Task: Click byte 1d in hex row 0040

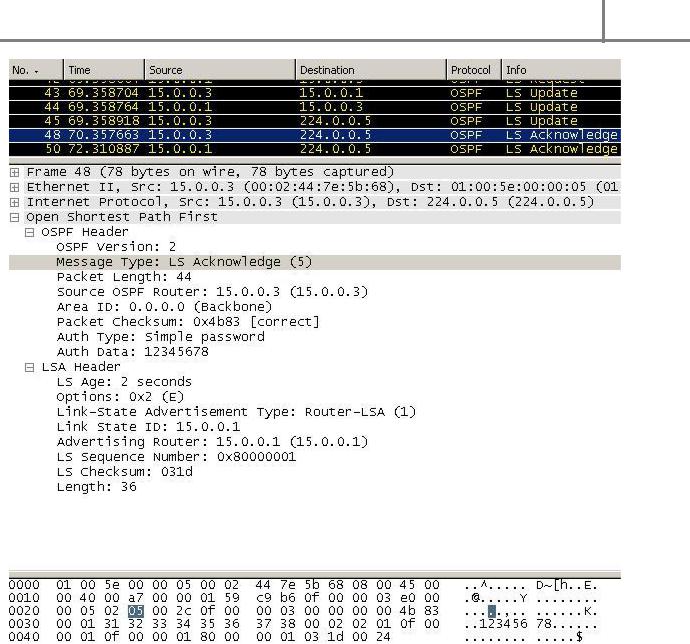Action: (335, 637)
